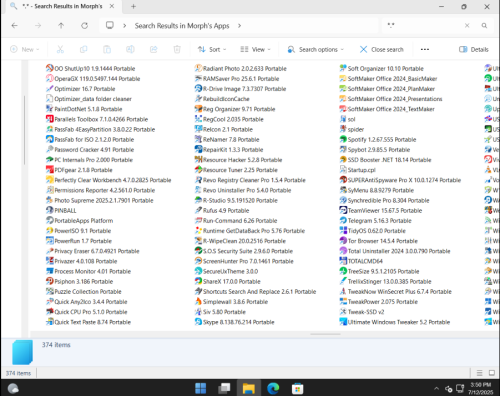The image size is (500, 396).
Task: Click the ShareX 17.0.0 Portable icon
Action: [198, 281]
